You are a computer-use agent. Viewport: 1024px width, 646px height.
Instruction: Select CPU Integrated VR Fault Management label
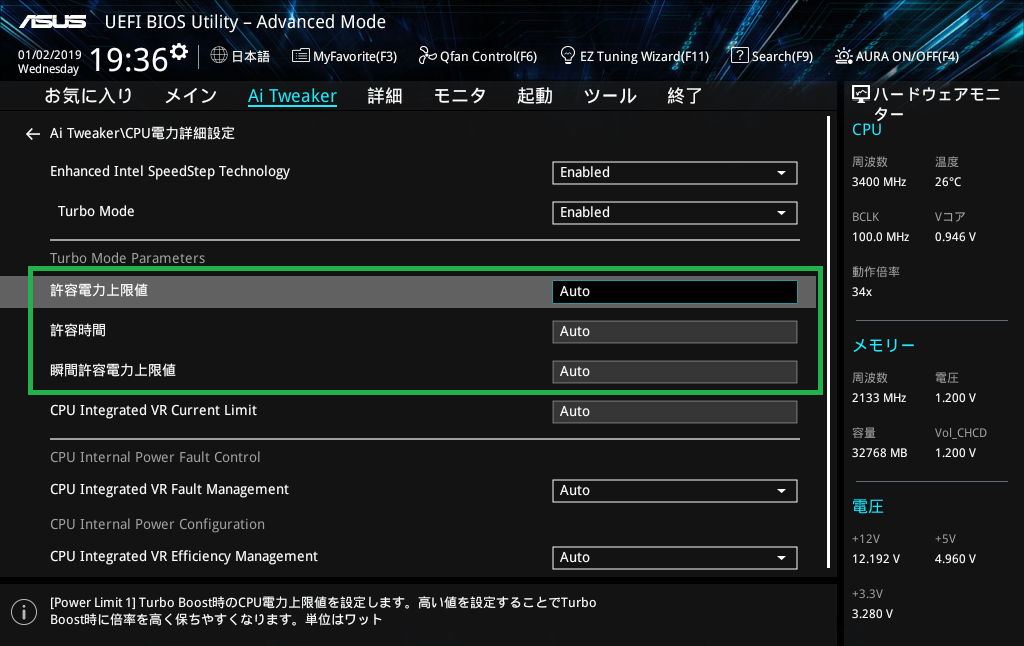coord(169,490)
